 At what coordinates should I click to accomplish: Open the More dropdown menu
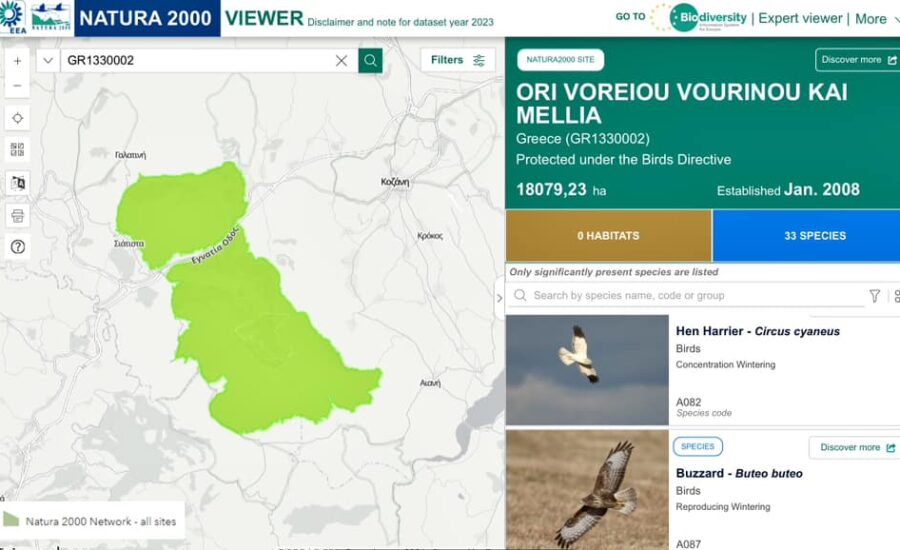click(877, 19)
